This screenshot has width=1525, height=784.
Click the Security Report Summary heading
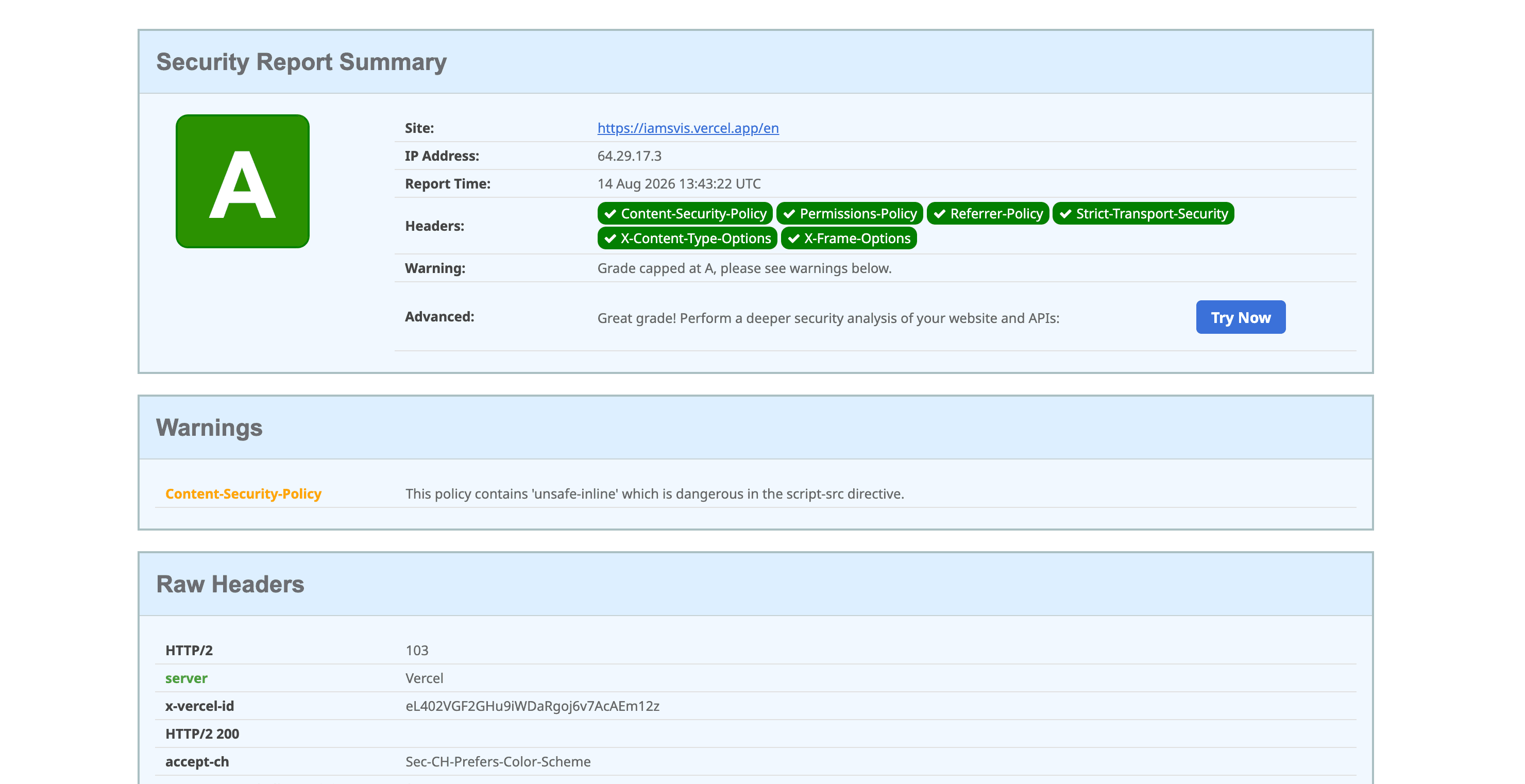coord(301,62)
